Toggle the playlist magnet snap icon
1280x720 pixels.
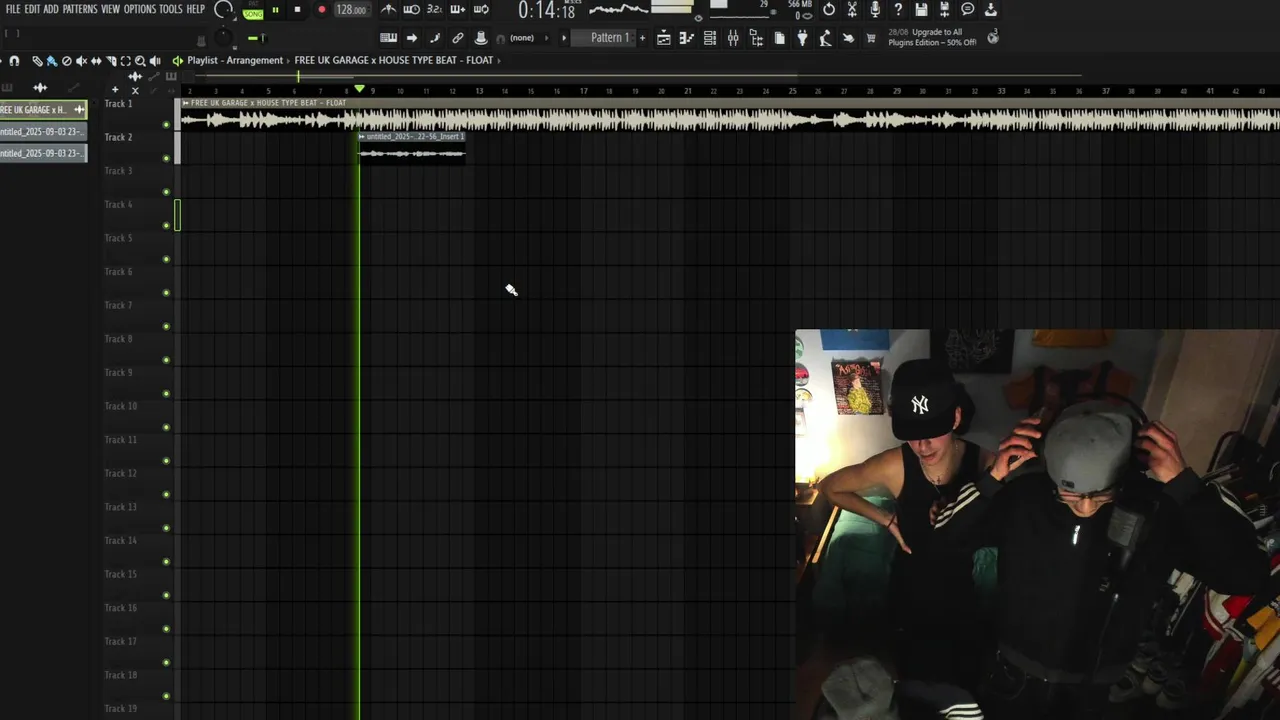tap(14, 61)
